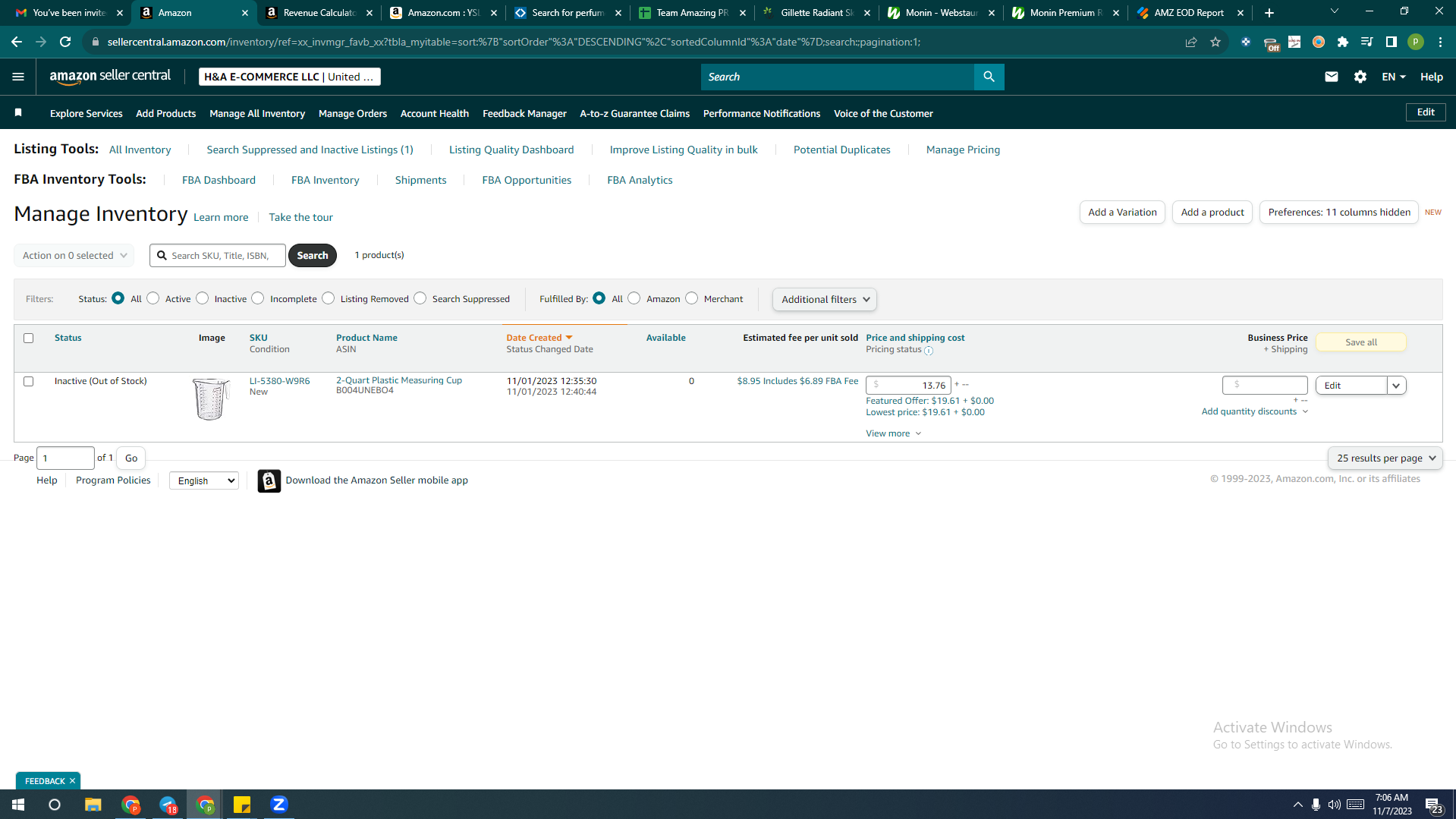Image resolution: width=1456 pixels, height=819 pixels.
Task: Toggle the select-all checkbox in table header
Action: coord(29,339)
